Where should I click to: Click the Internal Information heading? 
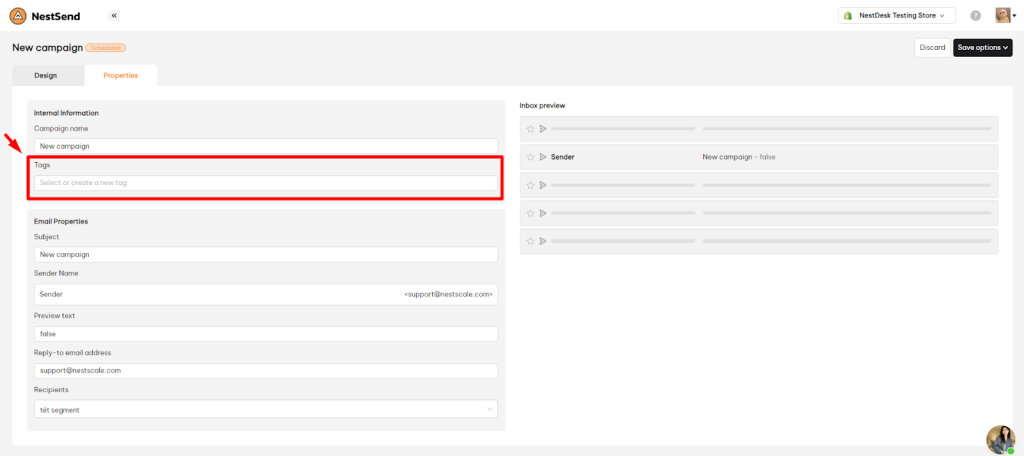pyautogui.click(x=66, y=113)
